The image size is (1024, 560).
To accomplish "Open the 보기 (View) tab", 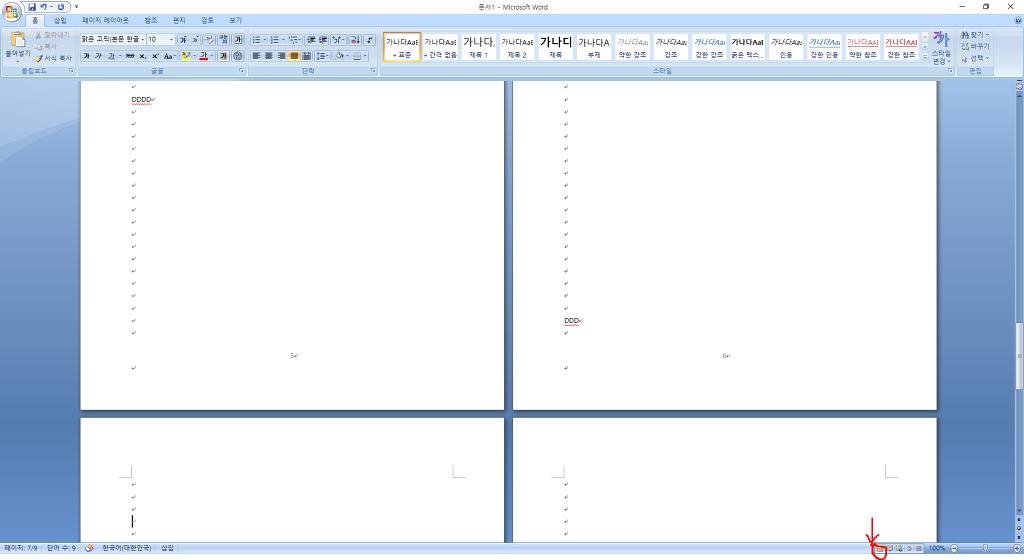I will click(235, 21).
